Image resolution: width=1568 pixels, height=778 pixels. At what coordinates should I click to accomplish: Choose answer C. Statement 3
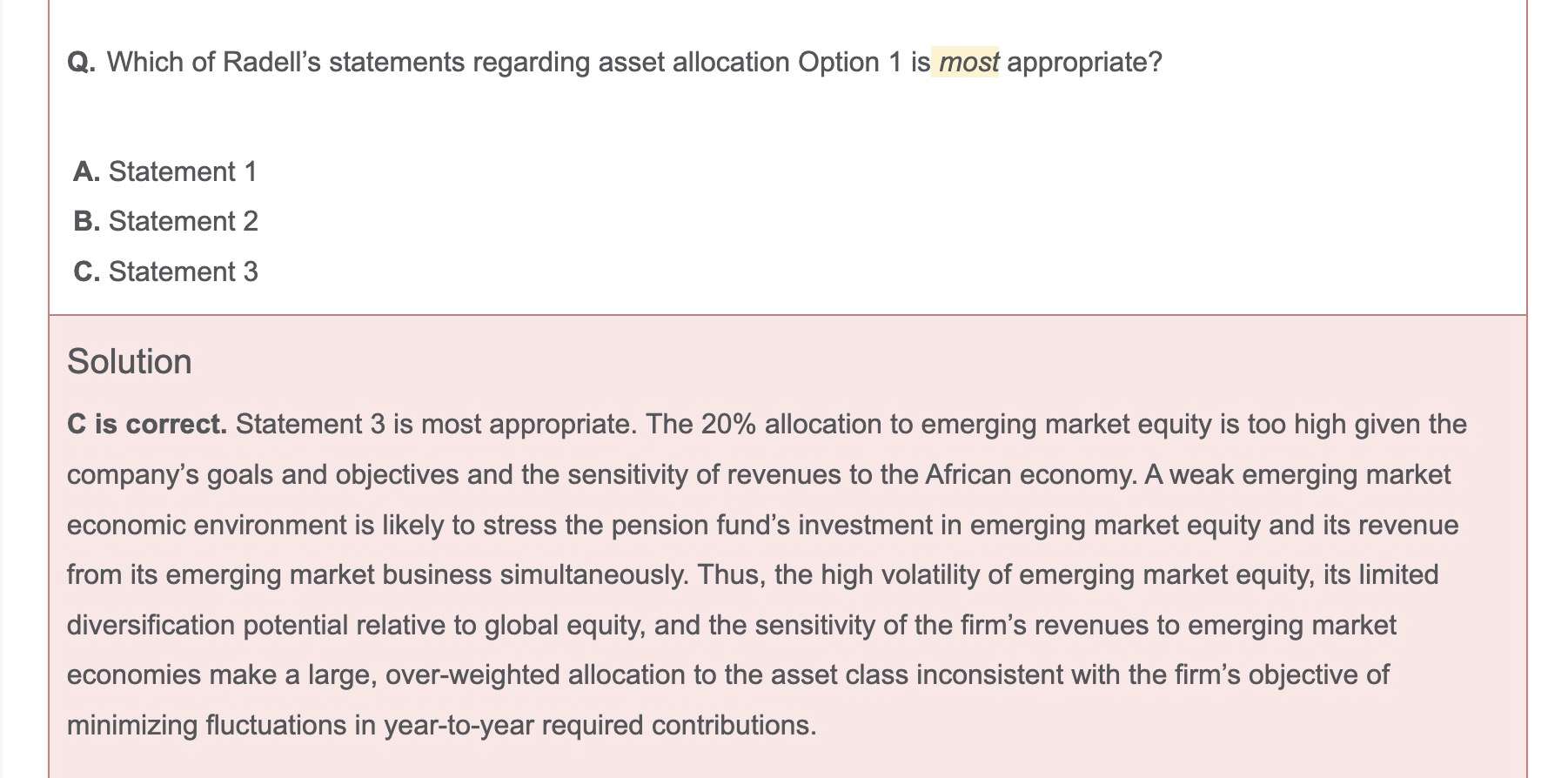coord(165,272)
